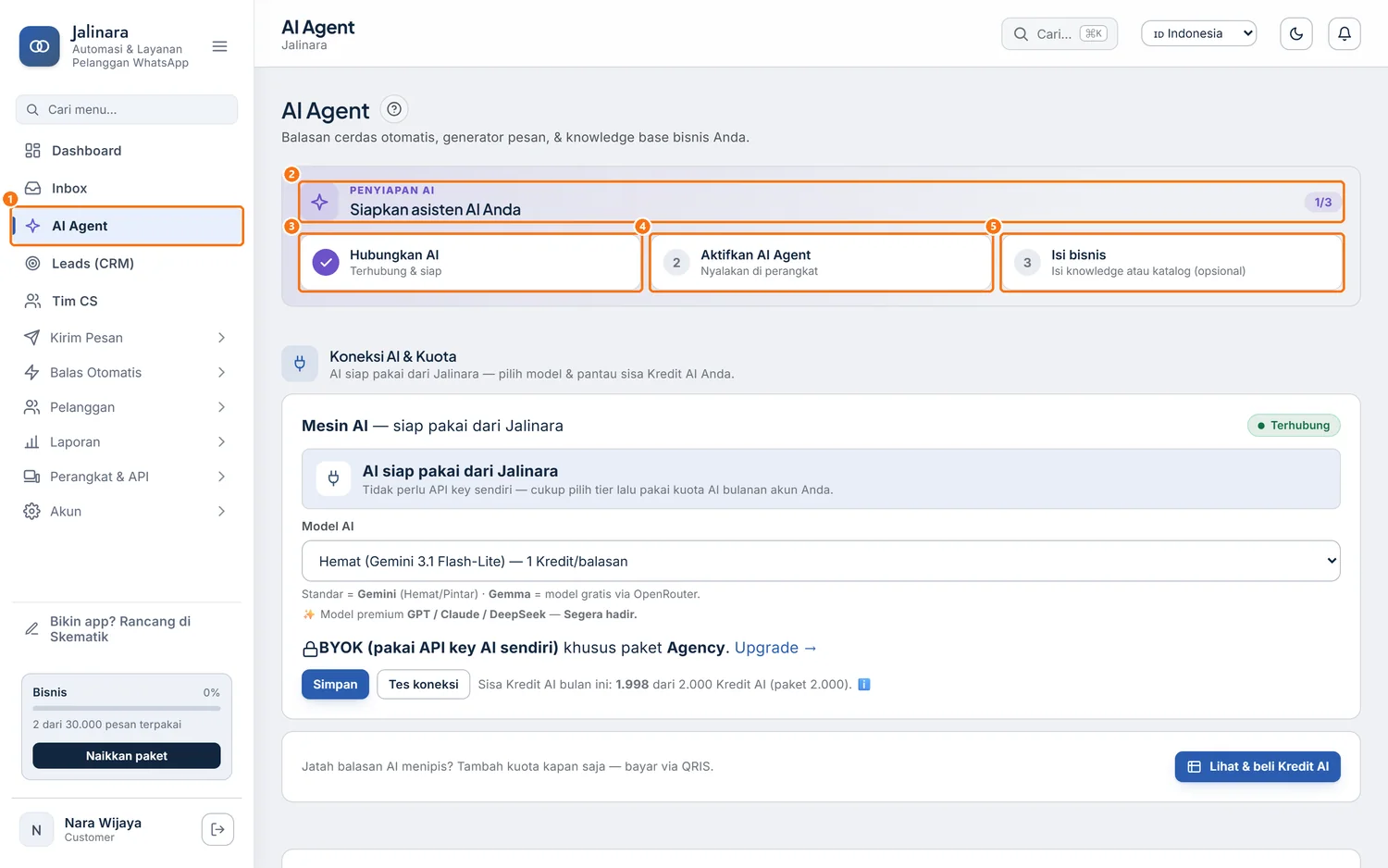The width and height of the screenshot is (1388, 868).
Task: Click the top Cari search box
Action: click(x=1060, y=34)
